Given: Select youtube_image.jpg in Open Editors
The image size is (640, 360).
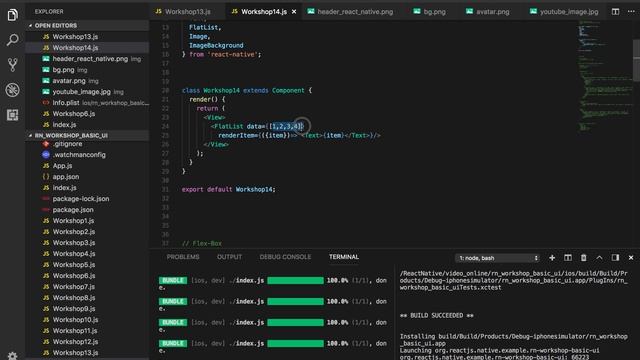Looking at the screenshot, I should click(87, 92).
